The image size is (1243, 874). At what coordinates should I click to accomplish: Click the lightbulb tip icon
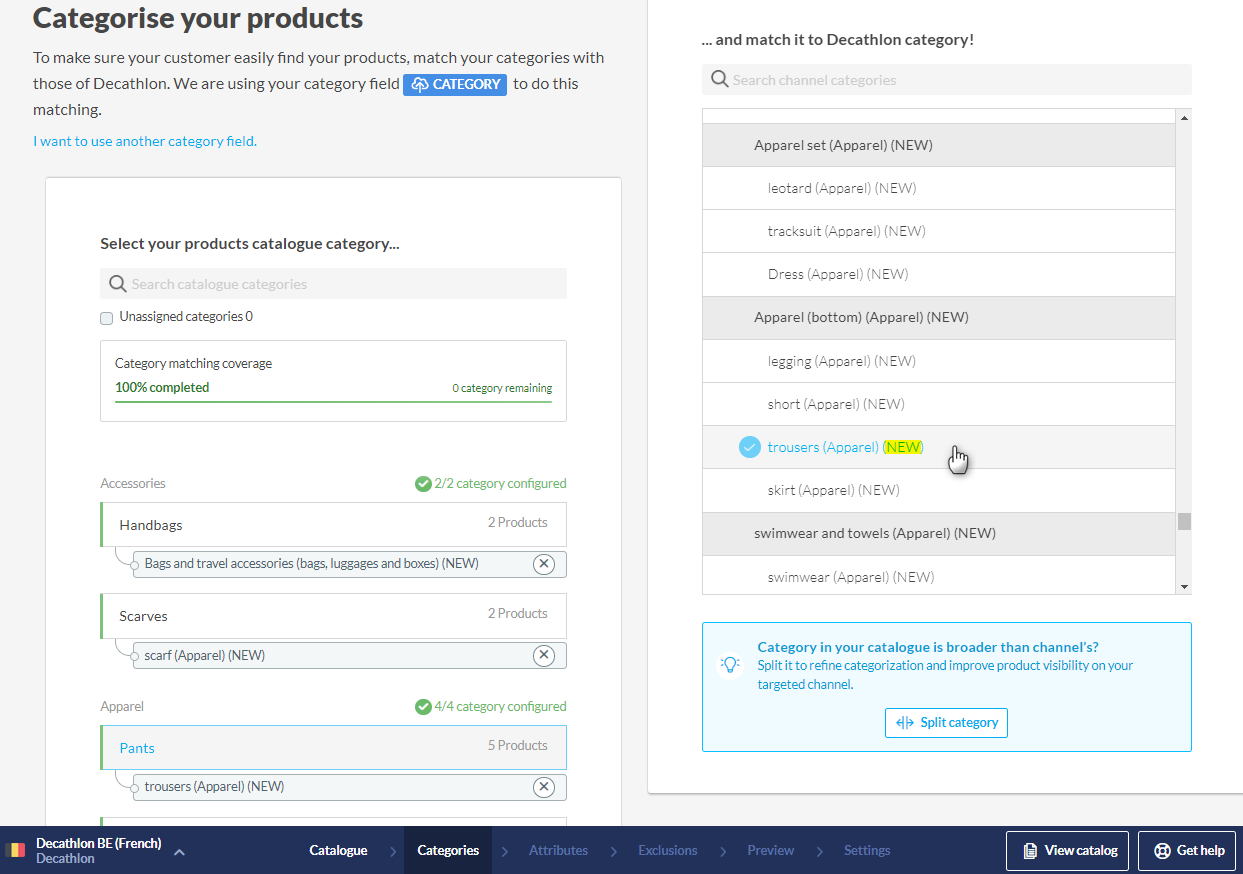(730, 665)
